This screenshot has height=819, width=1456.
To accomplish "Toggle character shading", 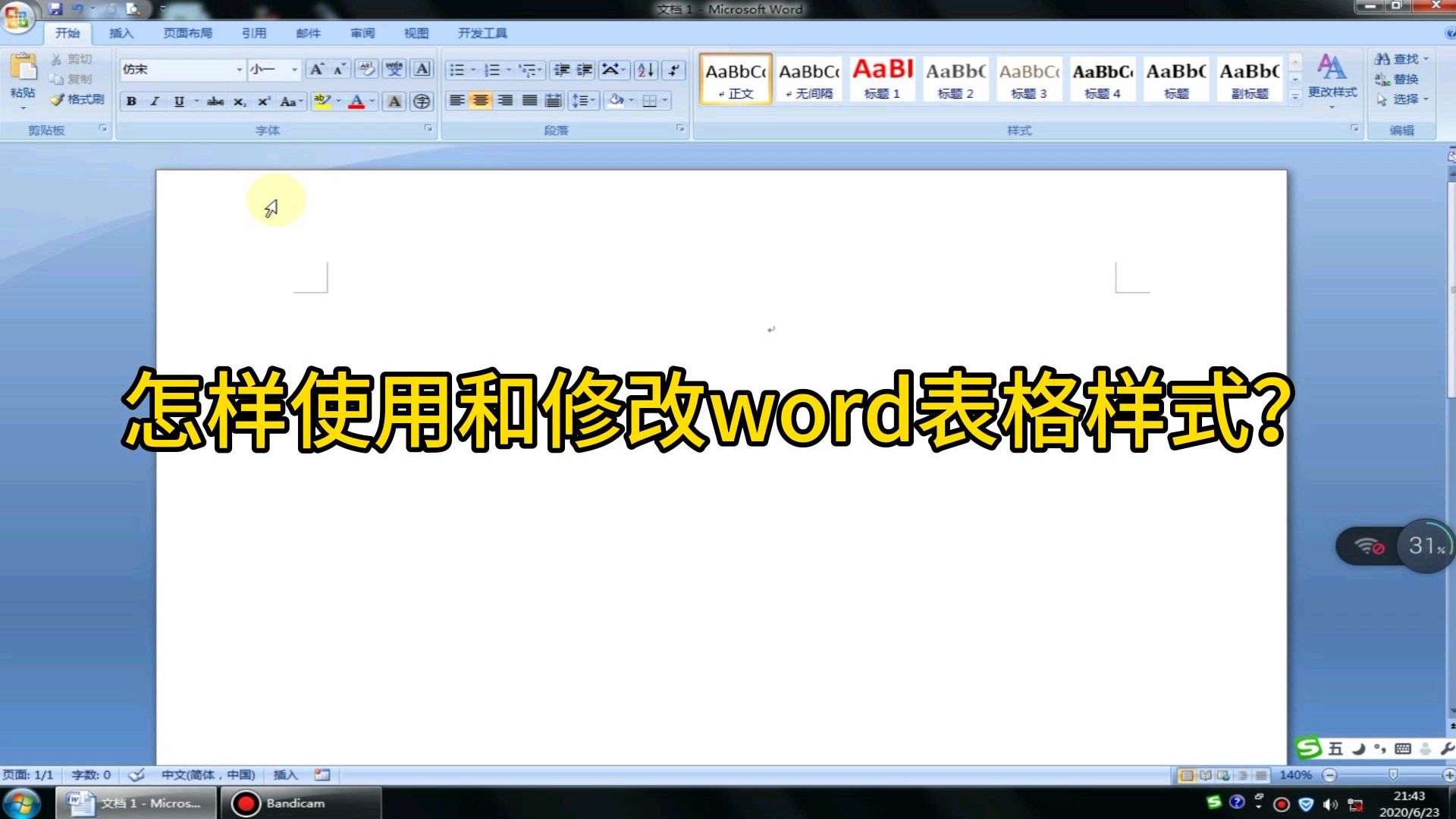I will coord(394,101).
